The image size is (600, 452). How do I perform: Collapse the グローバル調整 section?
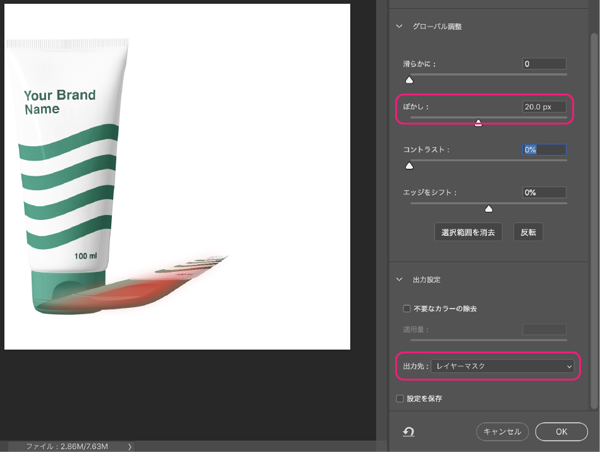(399, 26)
